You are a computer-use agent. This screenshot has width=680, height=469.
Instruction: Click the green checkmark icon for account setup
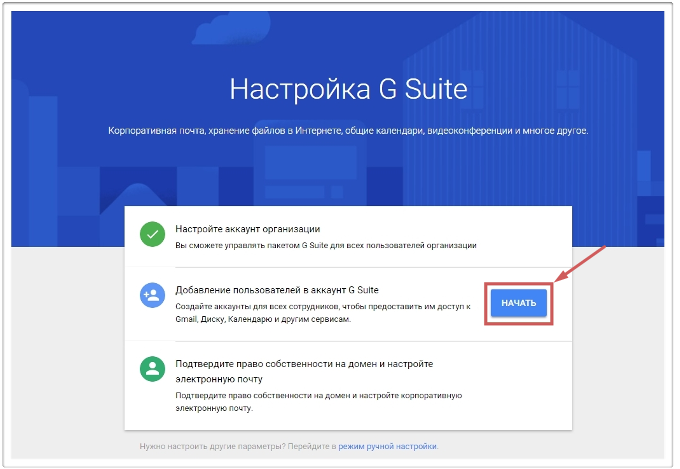(x=152, y=235)
